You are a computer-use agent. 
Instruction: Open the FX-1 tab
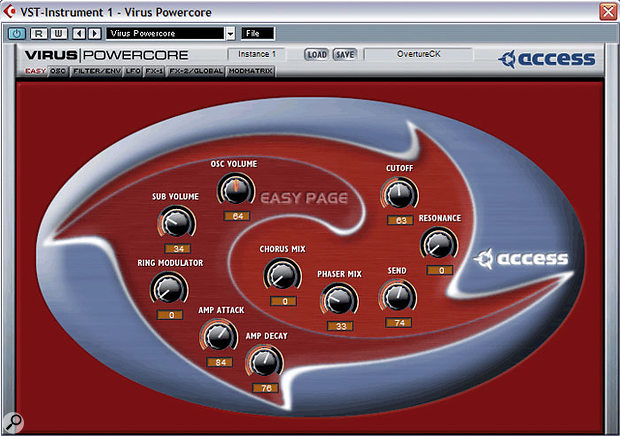click(x=154, y=71)
